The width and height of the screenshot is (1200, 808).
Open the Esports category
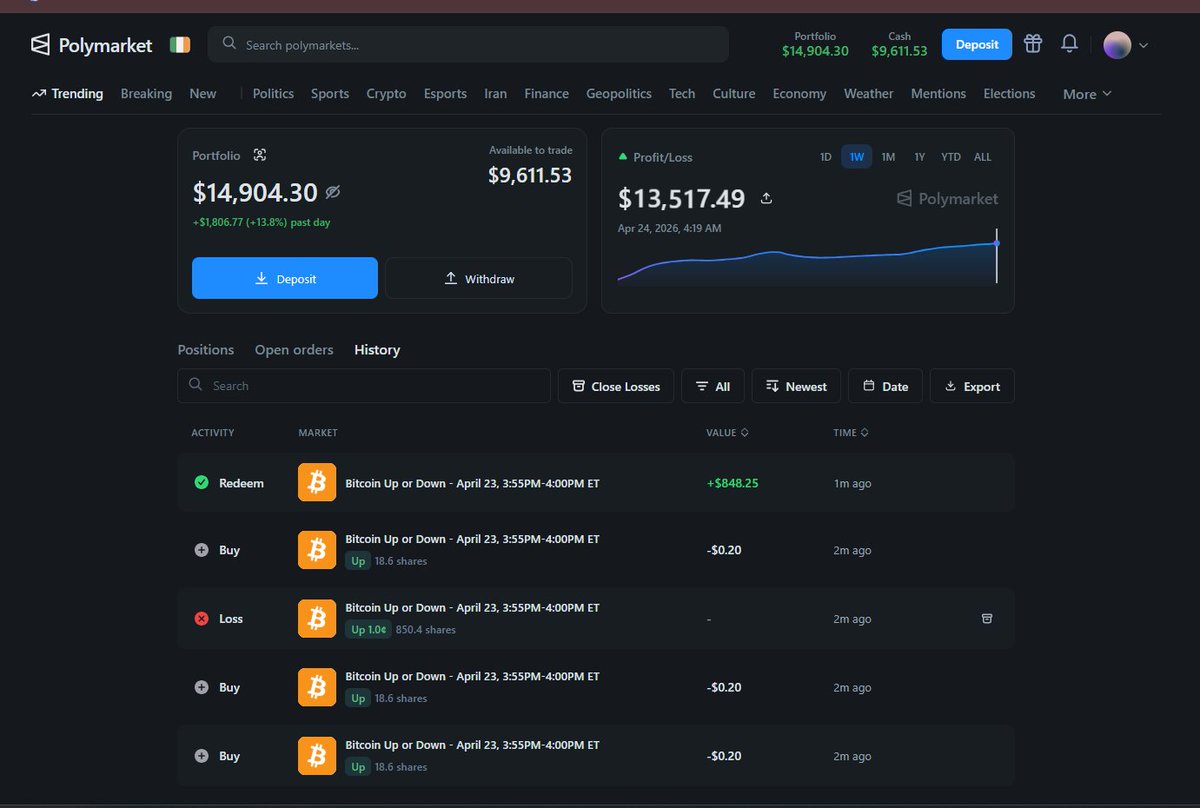tap(445, 93)
